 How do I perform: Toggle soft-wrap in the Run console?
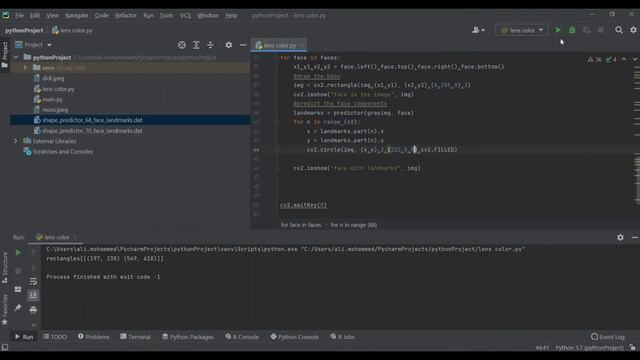tap(33, 281)
